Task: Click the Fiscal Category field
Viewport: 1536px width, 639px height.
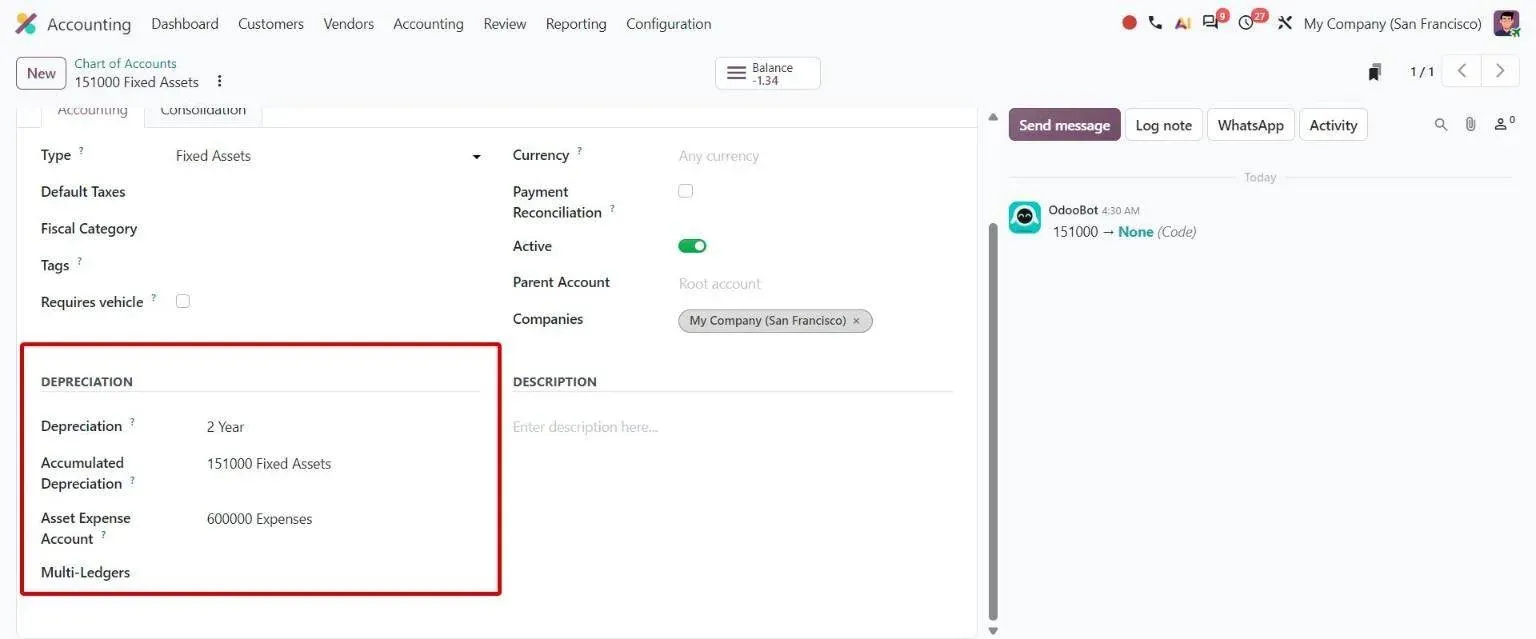Action: (x=328, y=229)
